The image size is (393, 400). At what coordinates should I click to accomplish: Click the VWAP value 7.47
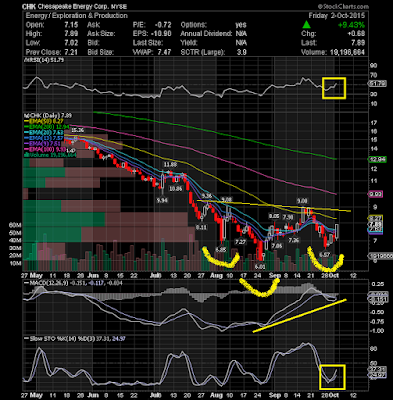164,52
